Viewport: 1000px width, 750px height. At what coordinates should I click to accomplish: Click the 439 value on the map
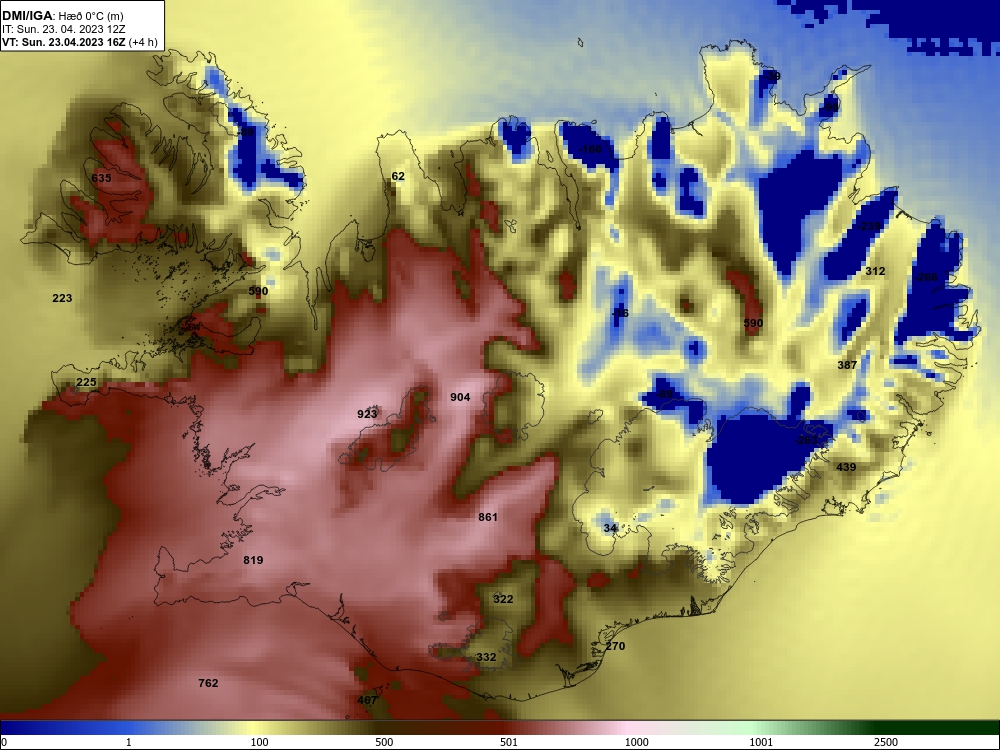tap(846, 467)
